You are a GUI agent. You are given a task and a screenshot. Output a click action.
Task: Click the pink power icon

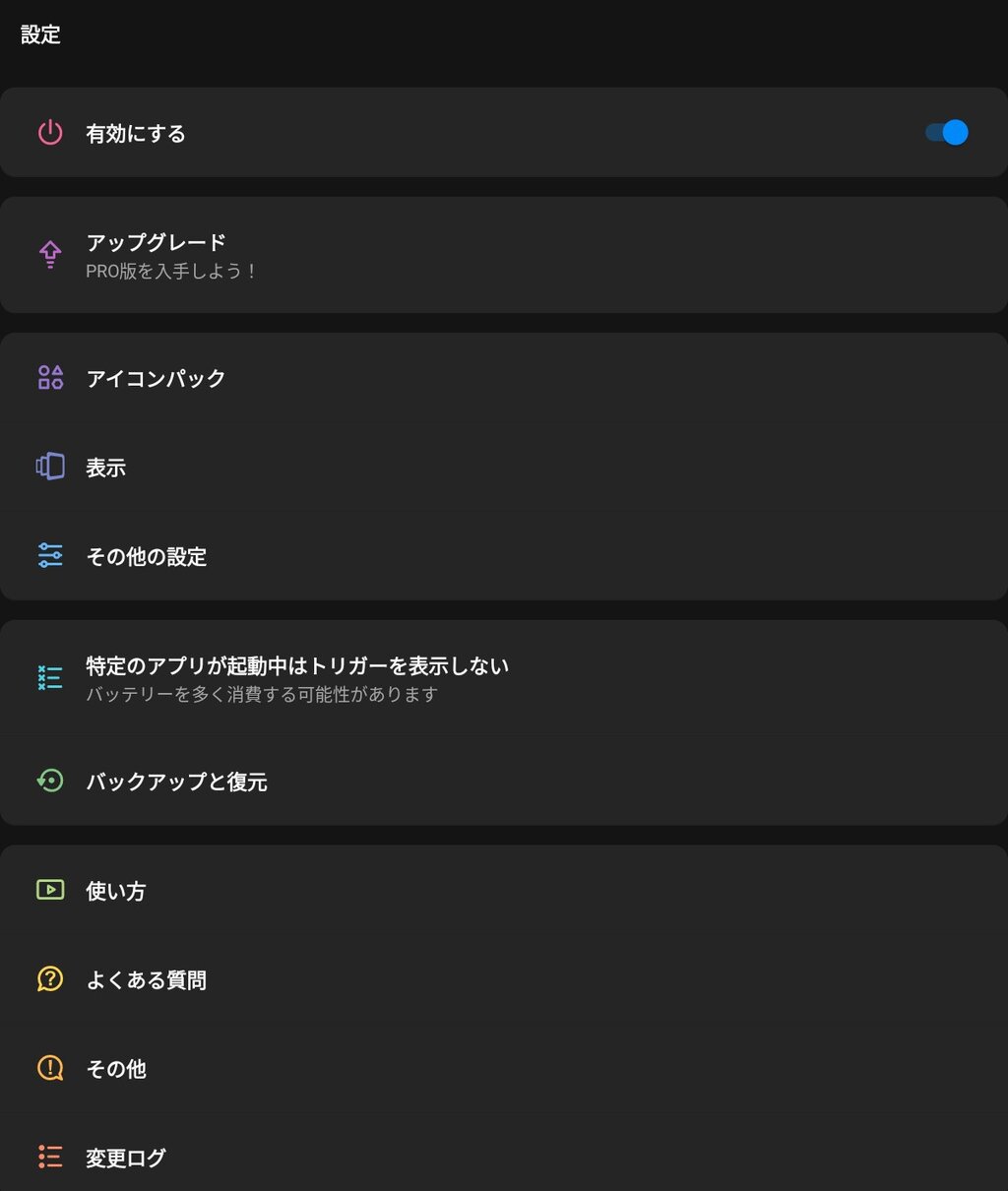click(50, 133)
